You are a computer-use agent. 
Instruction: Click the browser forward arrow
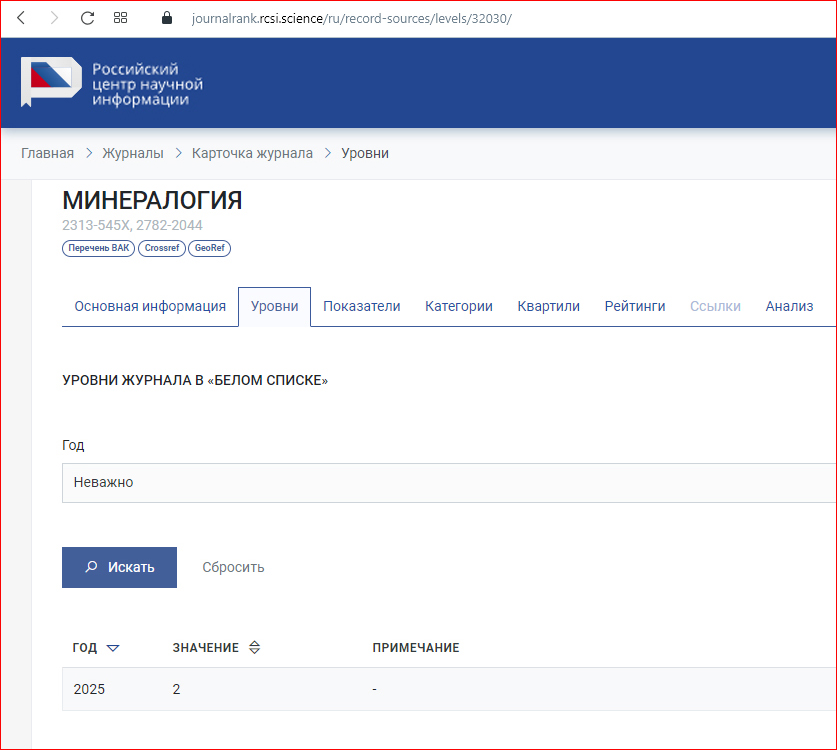54,18
